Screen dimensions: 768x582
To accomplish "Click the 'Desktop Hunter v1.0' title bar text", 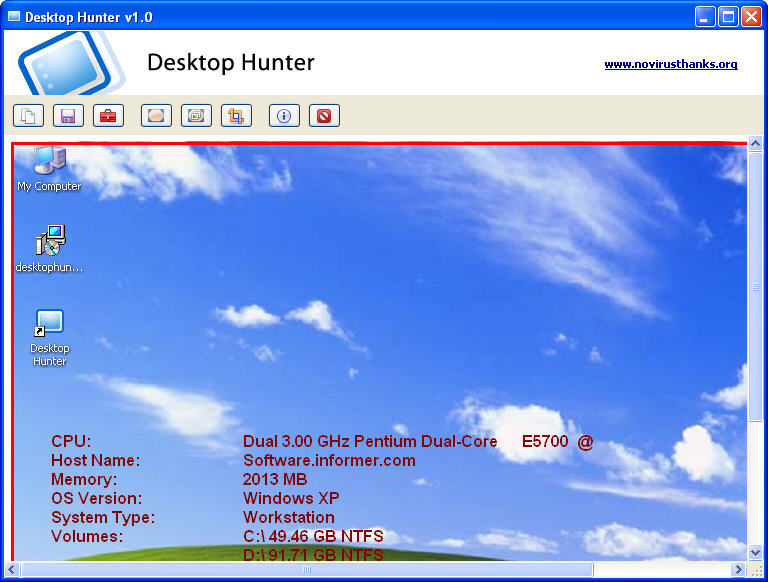I will (89, 17).
